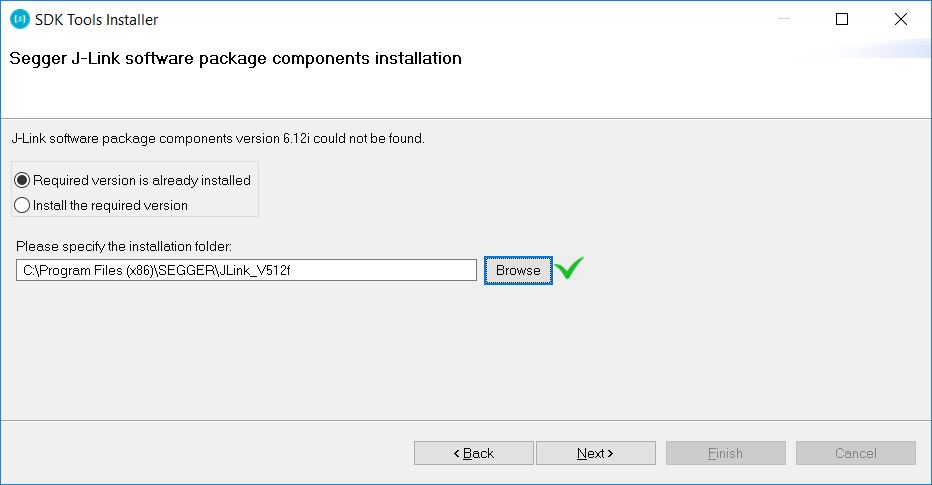Image resolution: width=932 pixels, height=485 pixels.
Task: Proceed with the Next button
Action: 596,453
